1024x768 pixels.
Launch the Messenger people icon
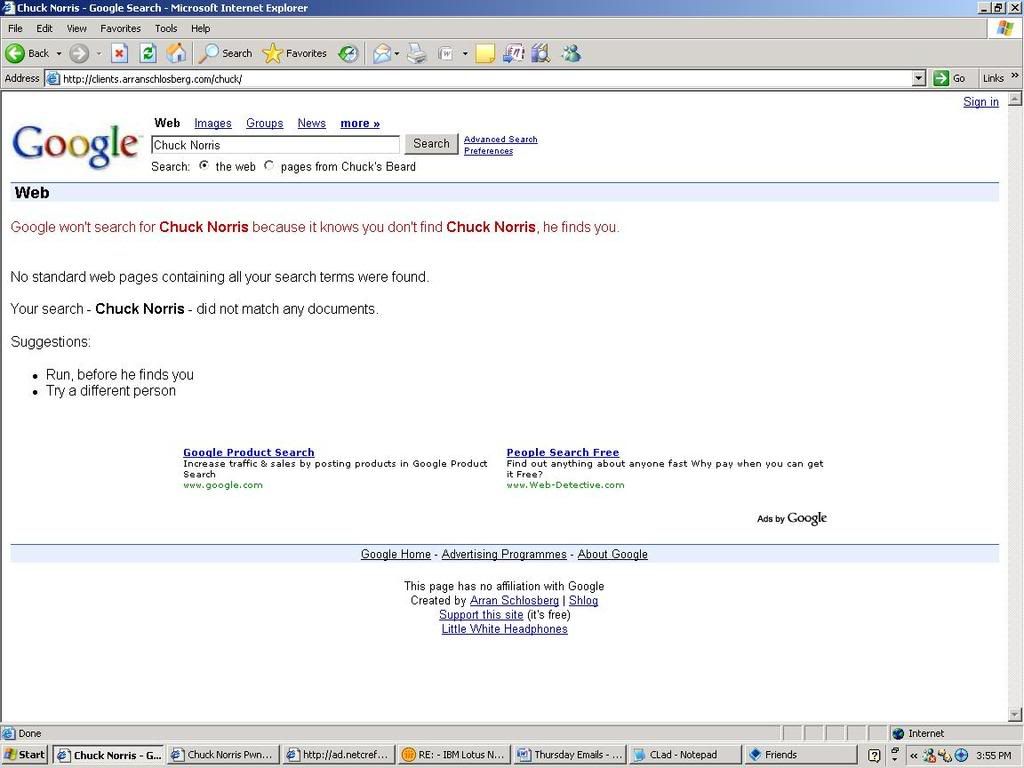tap(571, 54)
